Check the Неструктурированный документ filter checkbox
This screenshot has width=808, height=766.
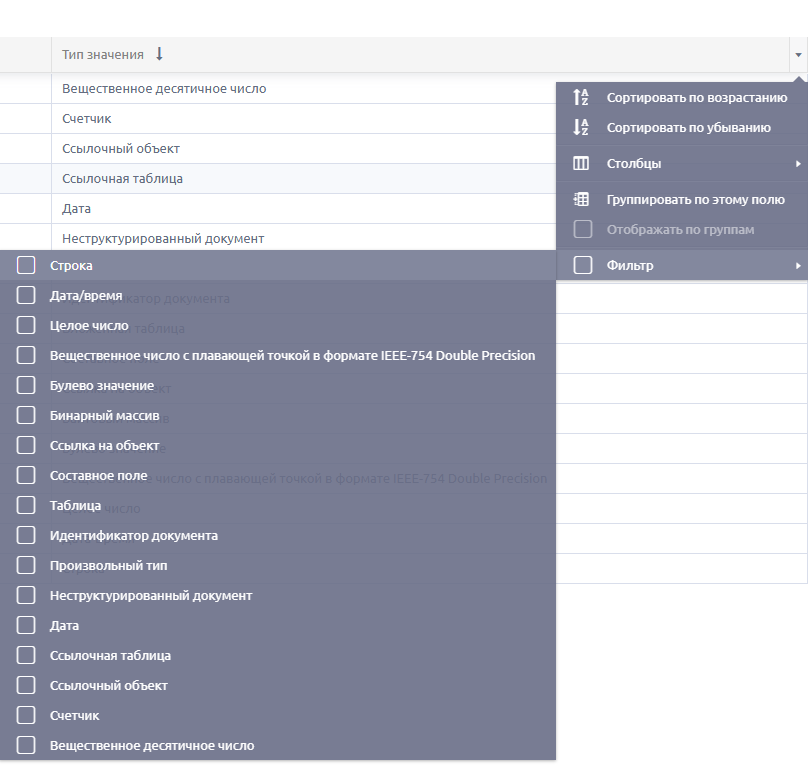[x=26, y=595]
